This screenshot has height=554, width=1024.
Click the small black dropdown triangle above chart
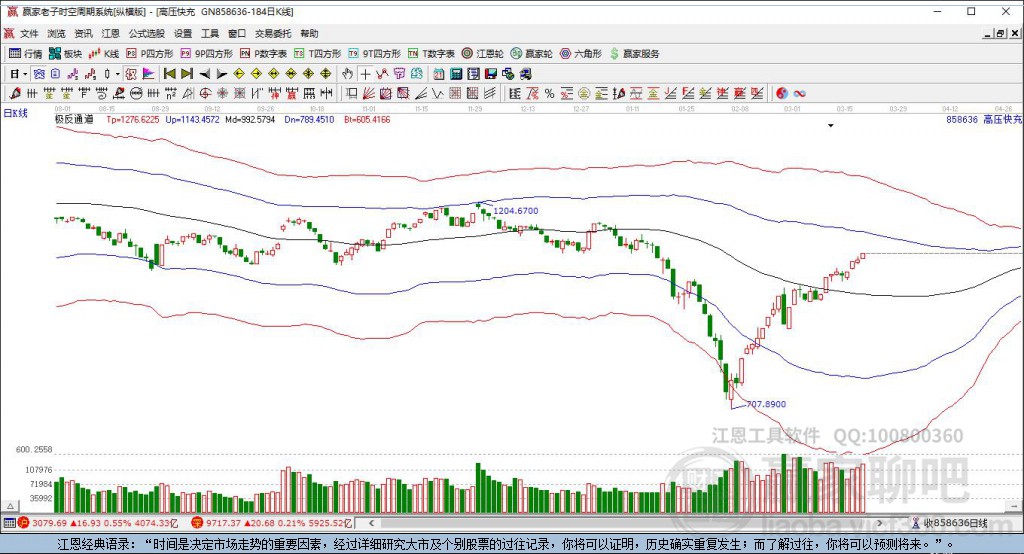coord(831,125)
